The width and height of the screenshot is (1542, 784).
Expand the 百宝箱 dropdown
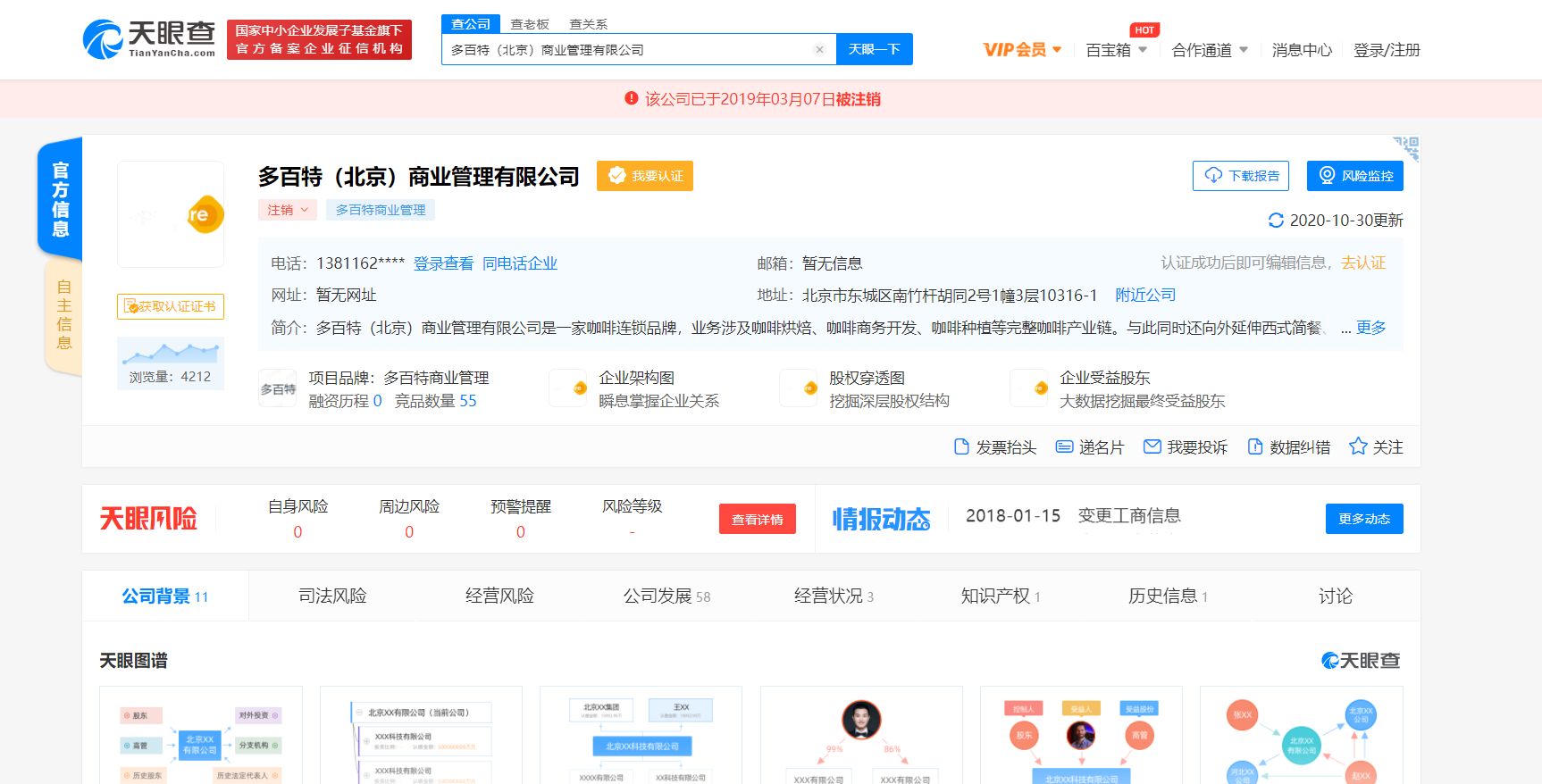(1116, 50)
